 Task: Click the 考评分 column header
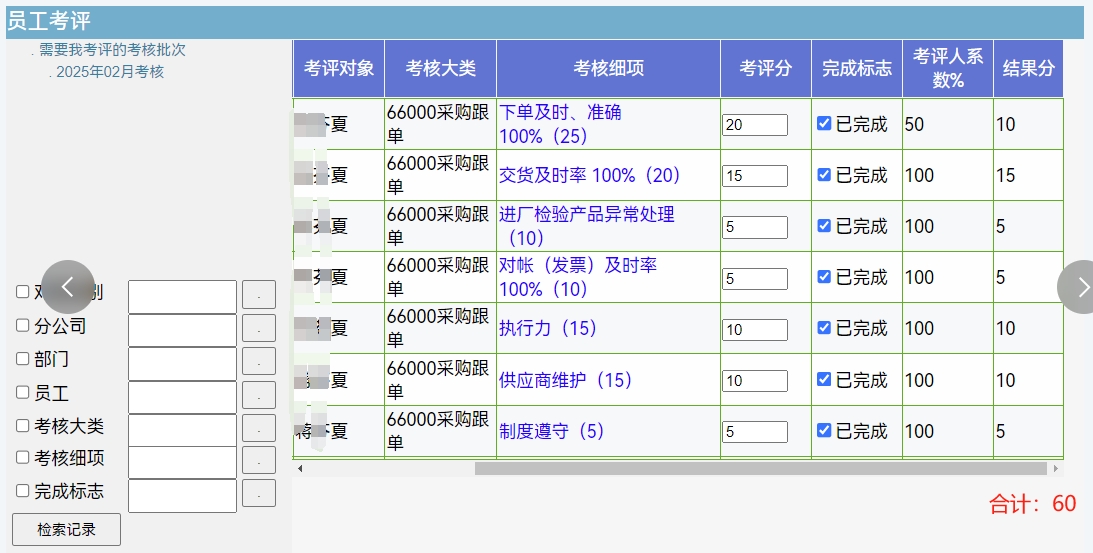(x=765, y=68)
